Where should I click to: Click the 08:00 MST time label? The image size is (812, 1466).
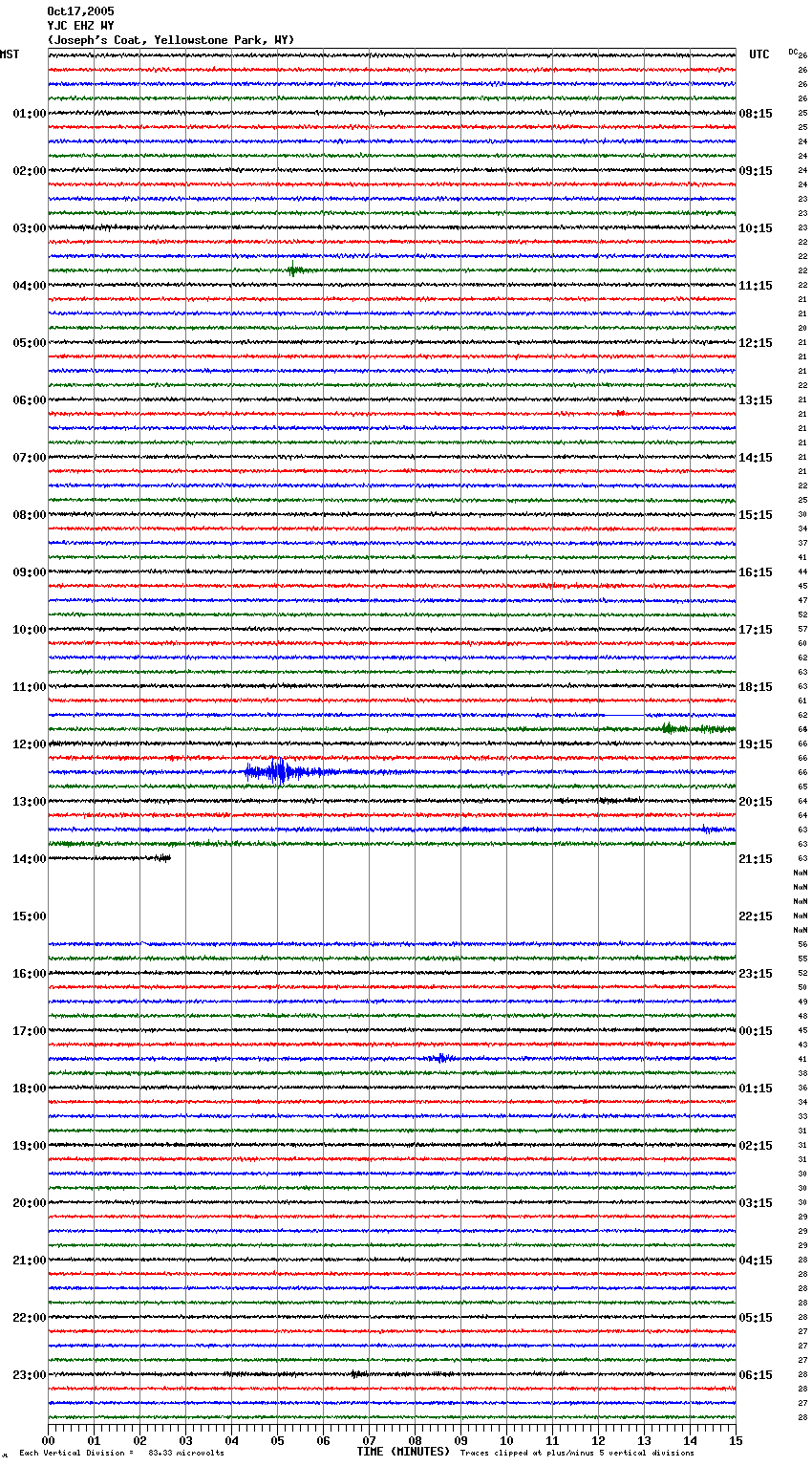point(30,515)
